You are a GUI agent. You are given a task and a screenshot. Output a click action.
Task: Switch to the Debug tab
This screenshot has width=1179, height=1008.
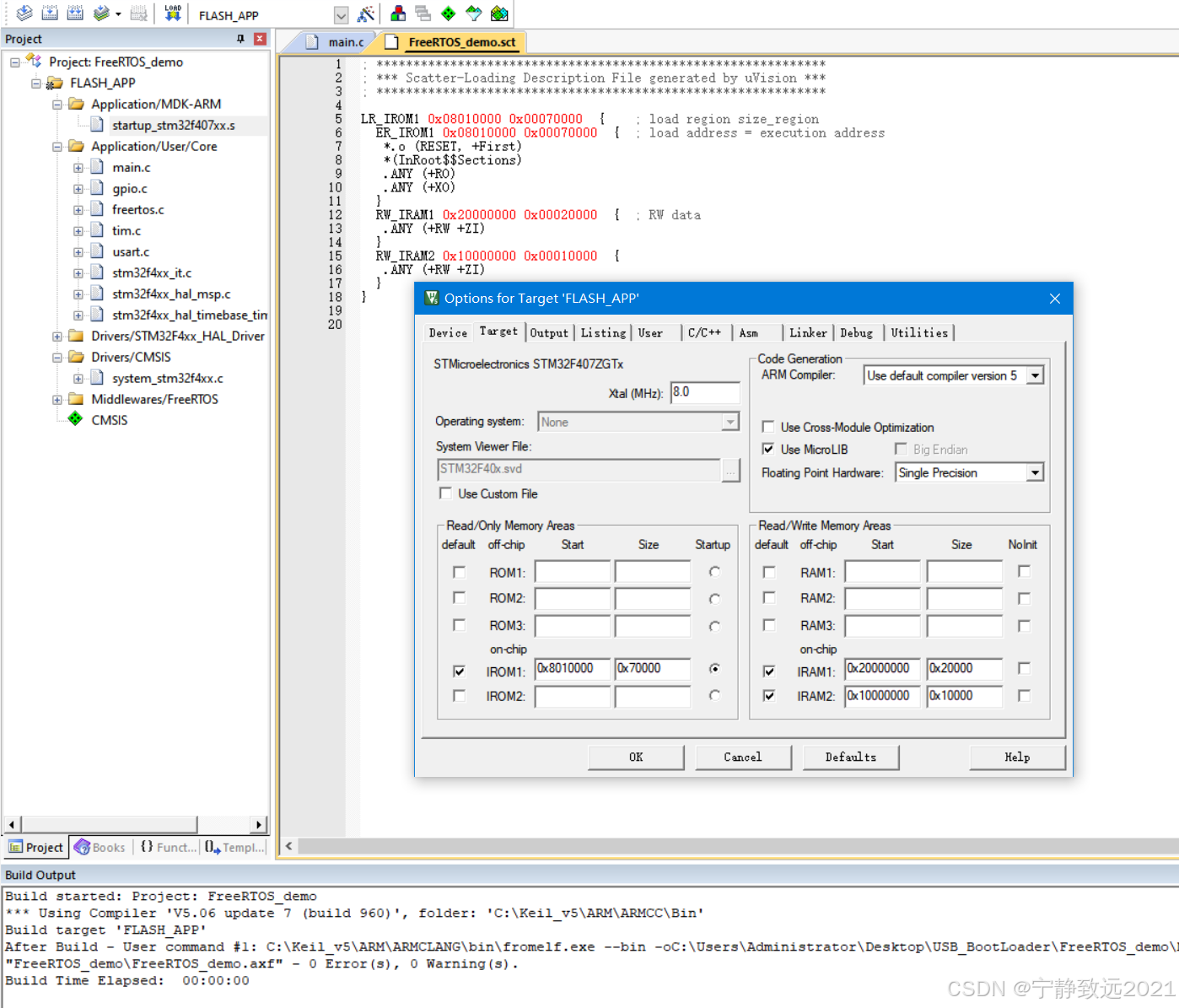856,333
